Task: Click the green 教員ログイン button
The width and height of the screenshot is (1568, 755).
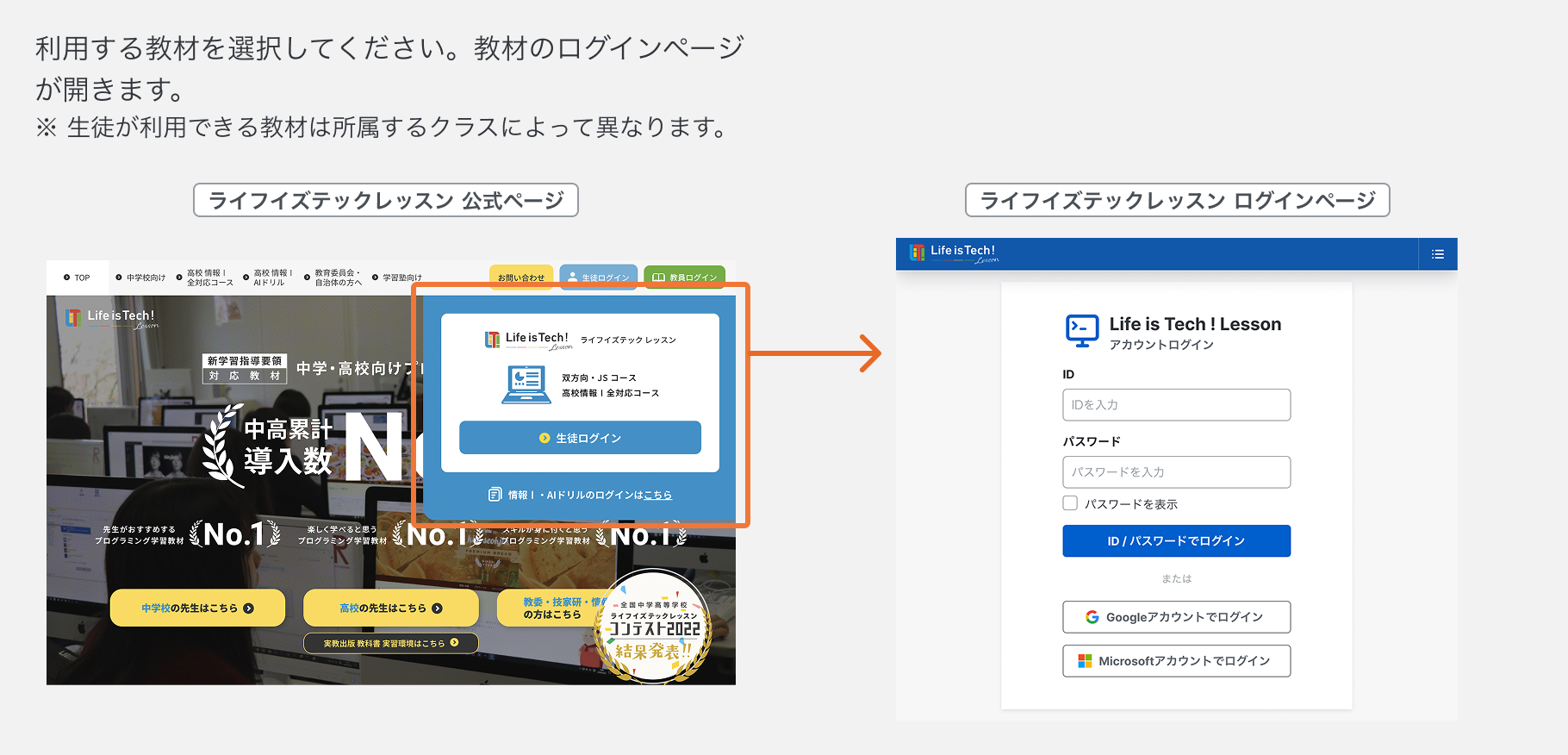Action: pos(685,277)
